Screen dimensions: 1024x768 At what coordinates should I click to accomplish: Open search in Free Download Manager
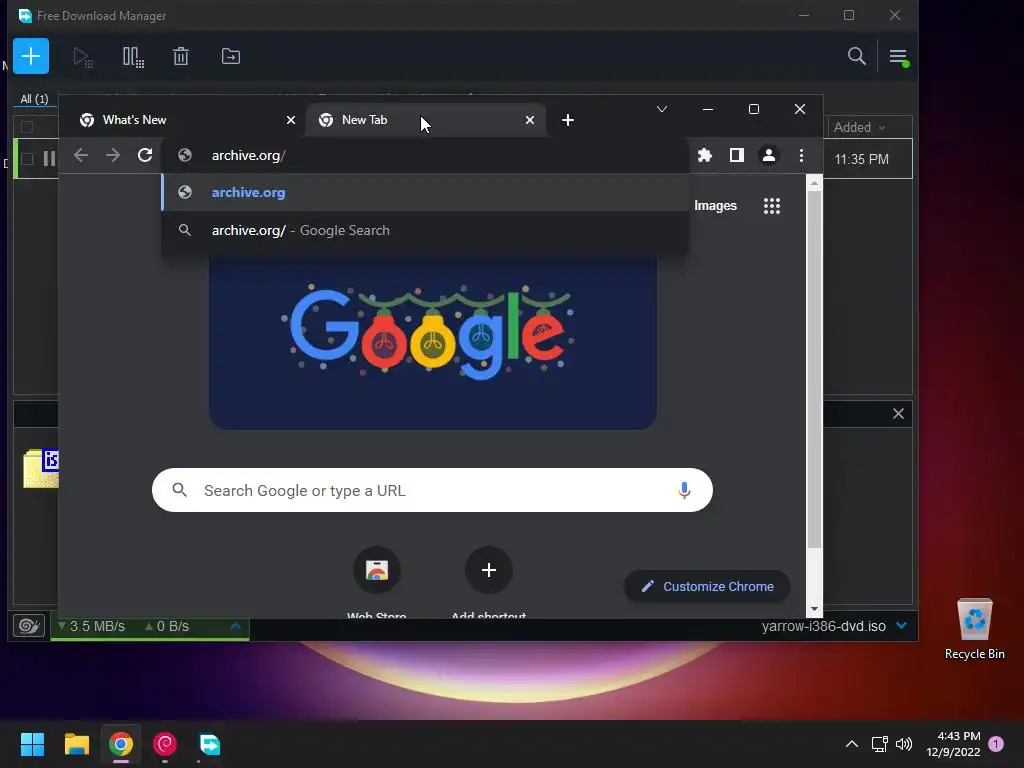click(x=856, y=56)
